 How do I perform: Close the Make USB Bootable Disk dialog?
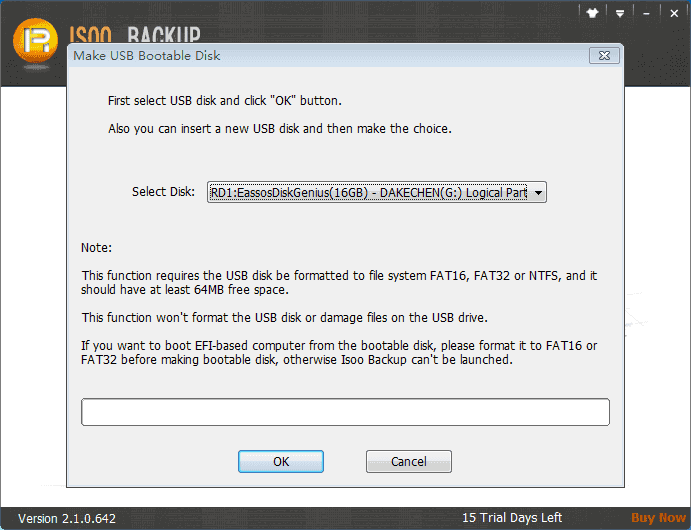pos(604,56)
